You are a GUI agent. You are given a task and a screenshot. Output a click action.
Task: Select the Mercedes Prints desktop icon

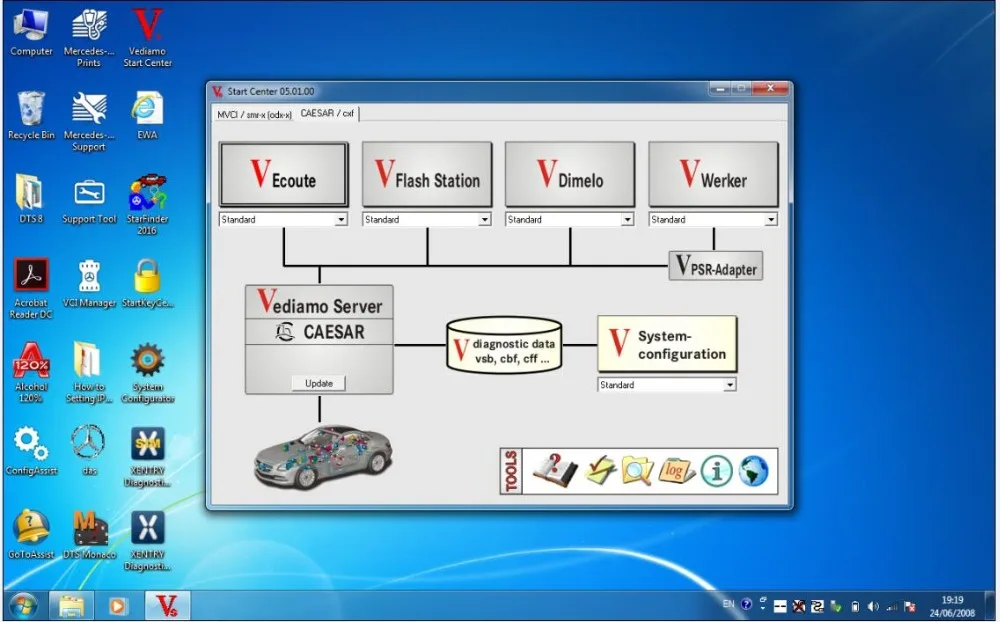pos(89,38)
